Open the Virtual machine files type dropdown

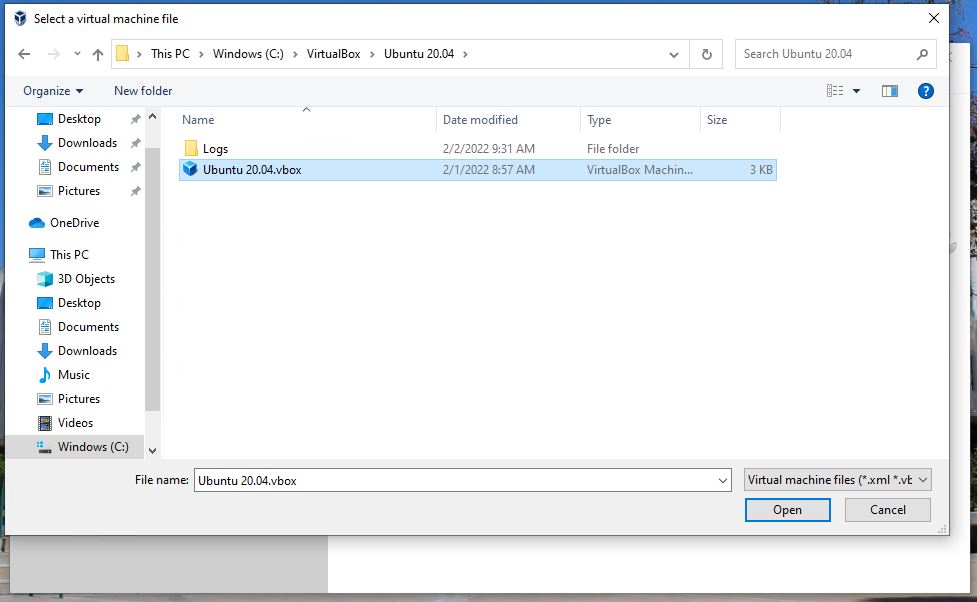click(x=837, y=480)
